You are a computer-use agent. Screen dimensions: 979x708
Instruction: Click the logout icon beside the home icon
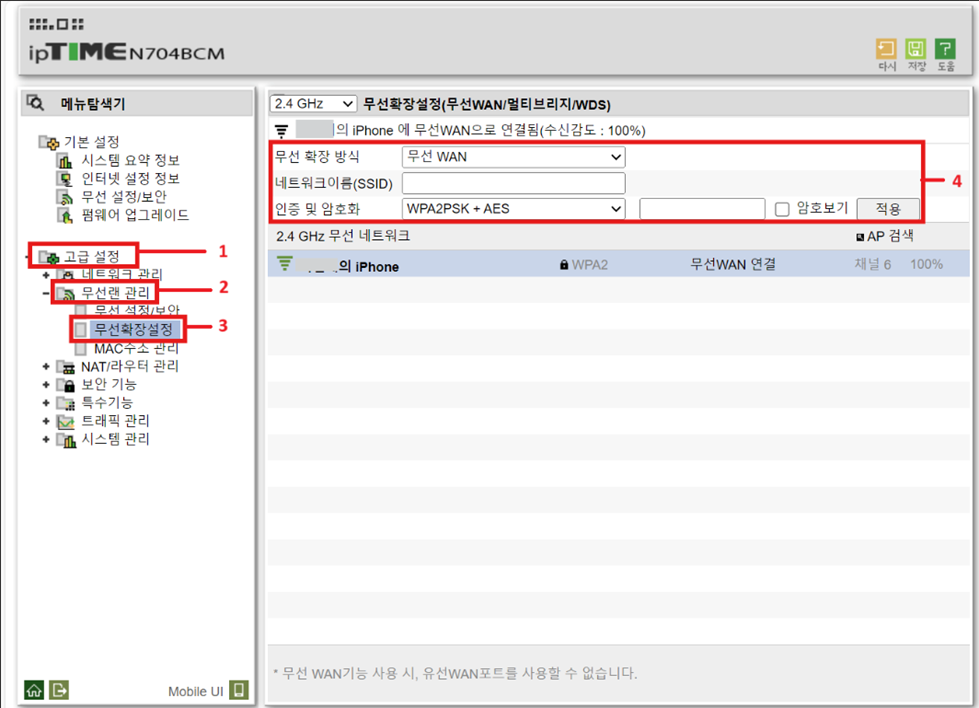pos(59,691)
